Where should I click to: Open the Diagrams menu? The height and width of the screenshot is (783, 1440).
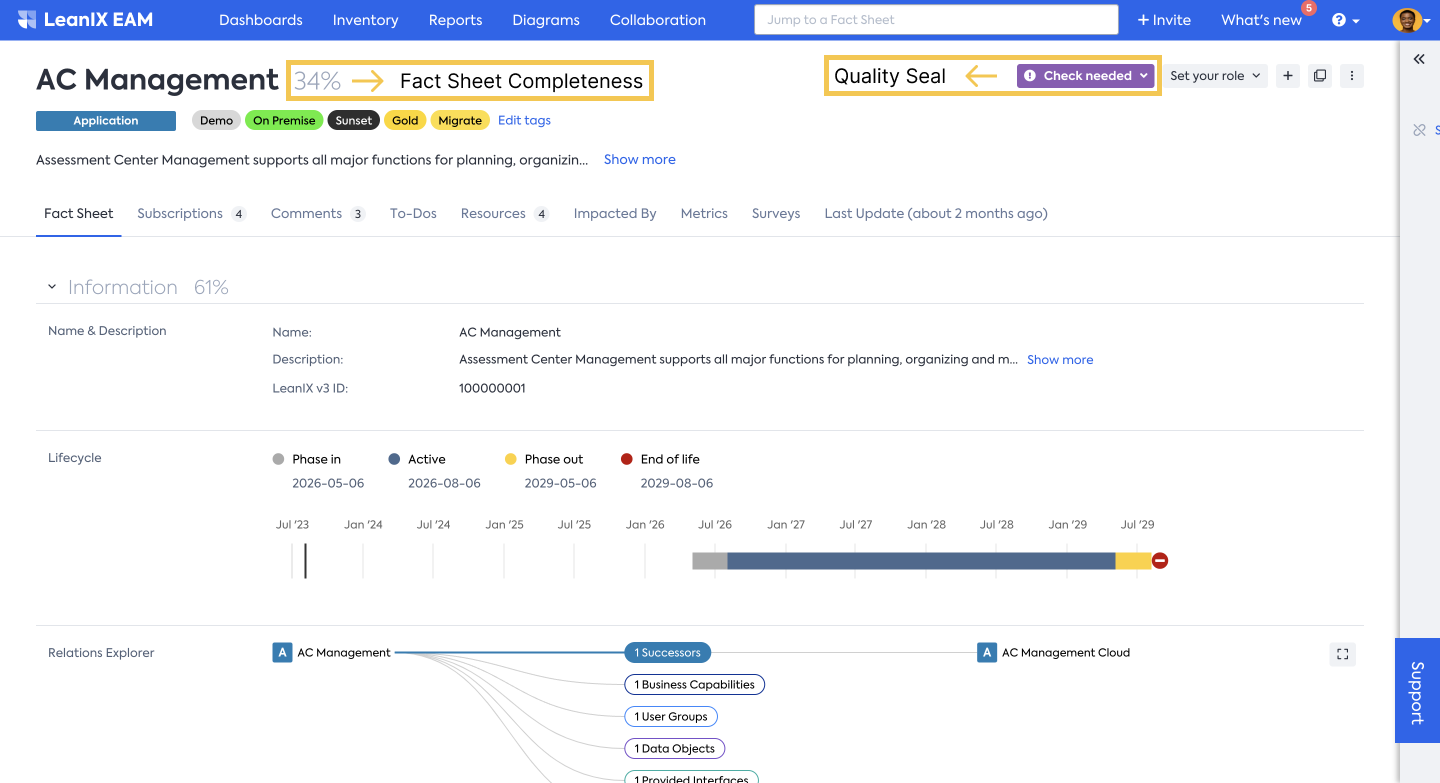pos(546,20)
